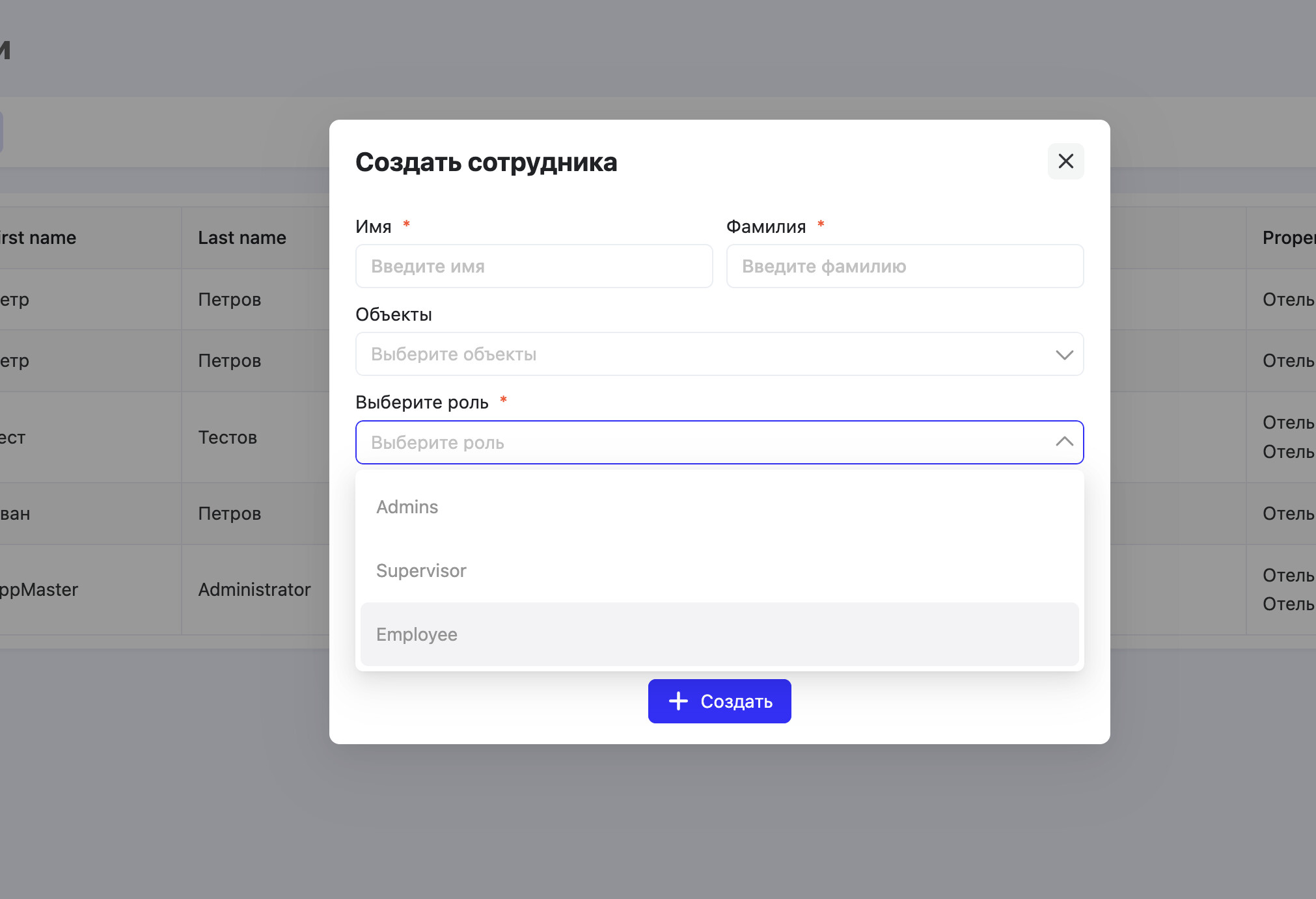Click the Last name column header
This screenshot has height=899, width=1316.
coord(242,237)
